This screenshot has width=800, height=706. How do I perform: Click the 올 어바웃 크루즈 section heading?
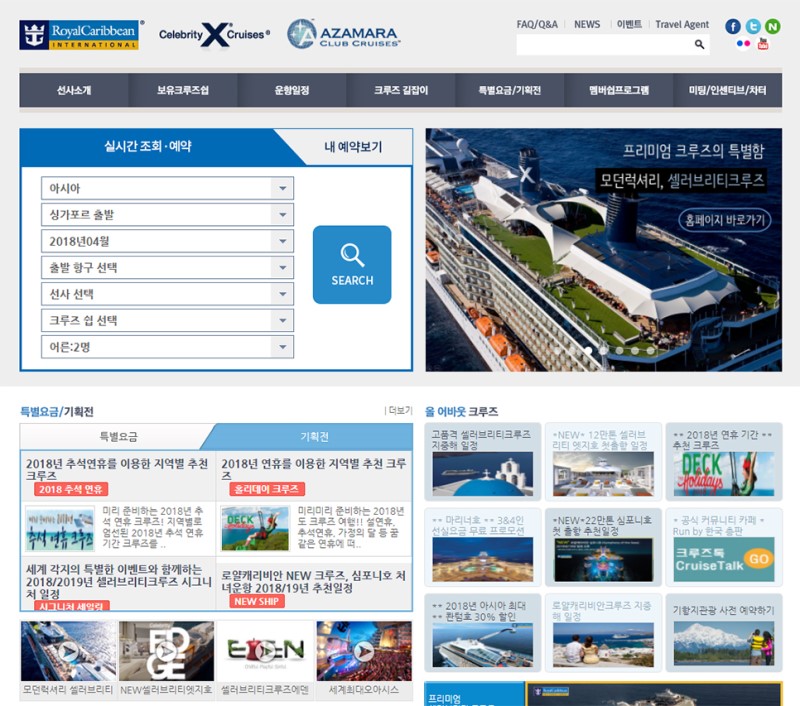tap(461, 412)
